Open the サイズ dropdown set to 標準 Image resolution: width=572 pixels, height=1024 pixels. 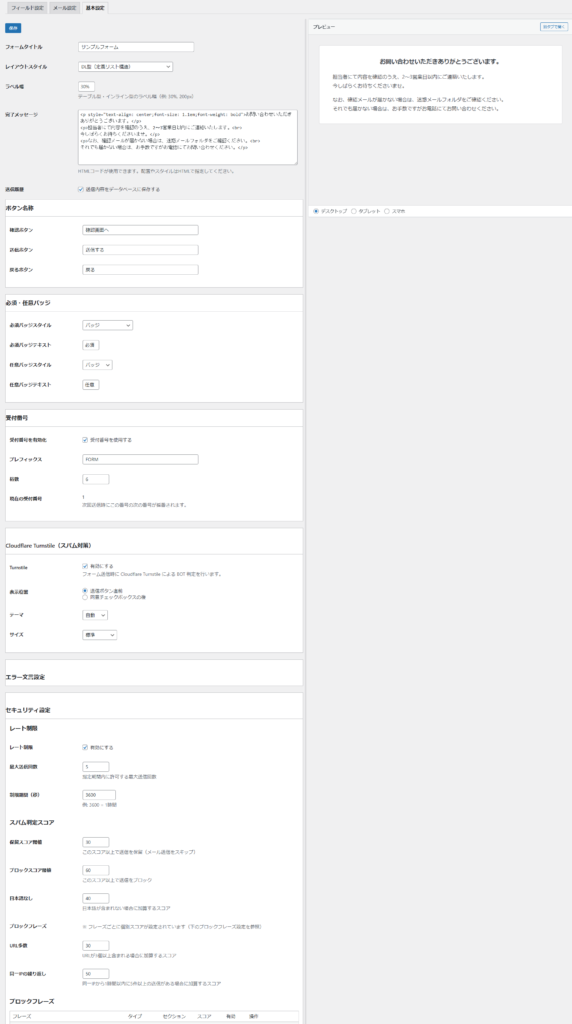[x=100, y=635]
